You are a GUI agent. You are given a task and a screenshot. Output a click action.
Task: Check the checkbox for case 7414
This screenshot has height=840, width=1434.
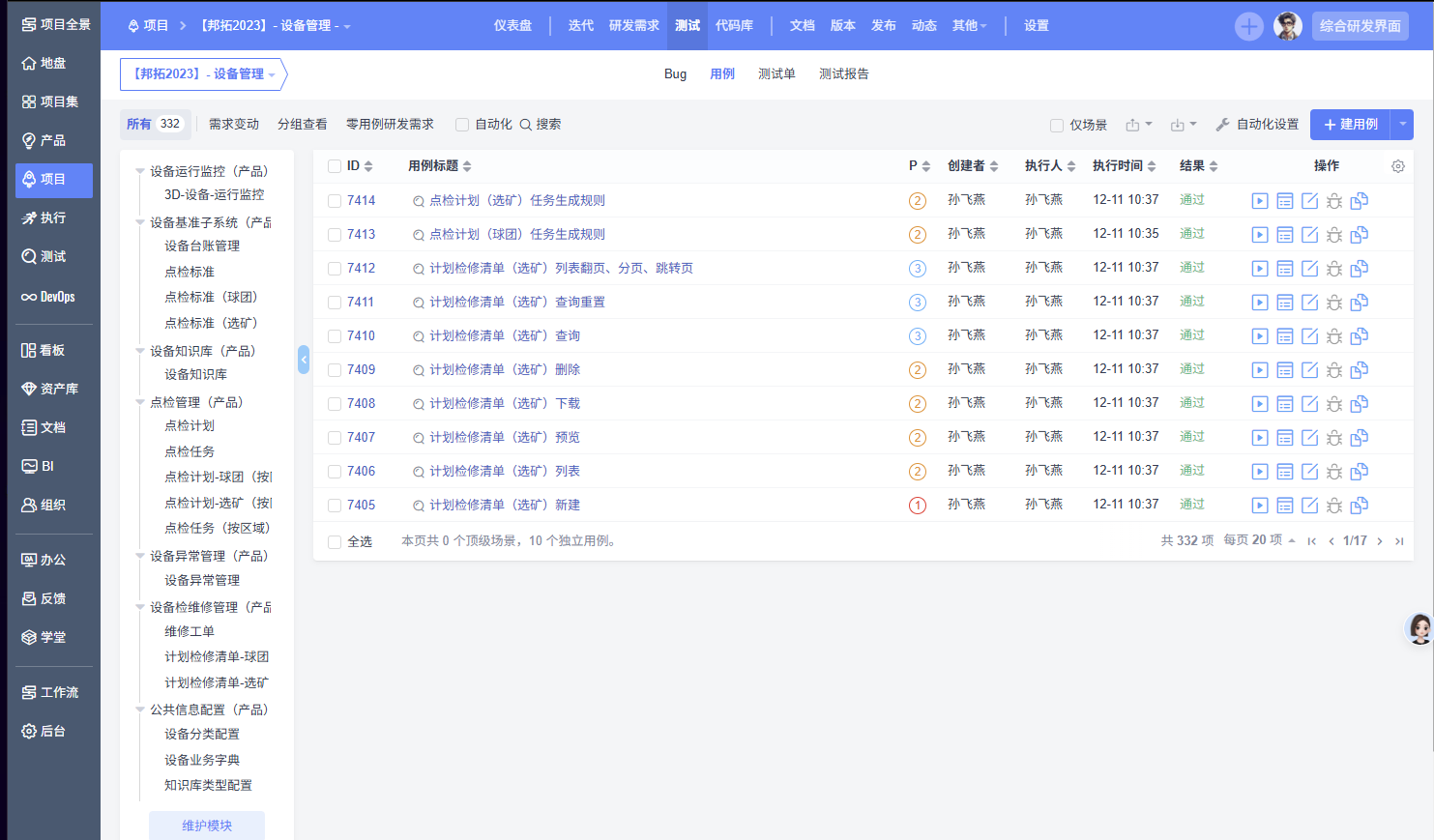335,201
